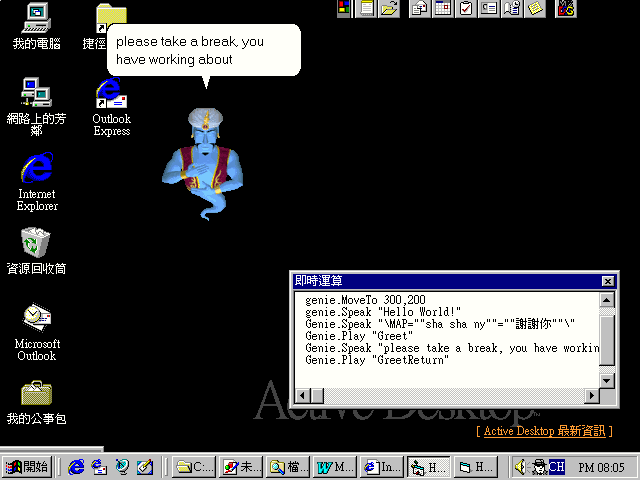Click the Genie.Play "GreetReturn" code line
Viewport: 640px width, 480px height.
(377, 360)
